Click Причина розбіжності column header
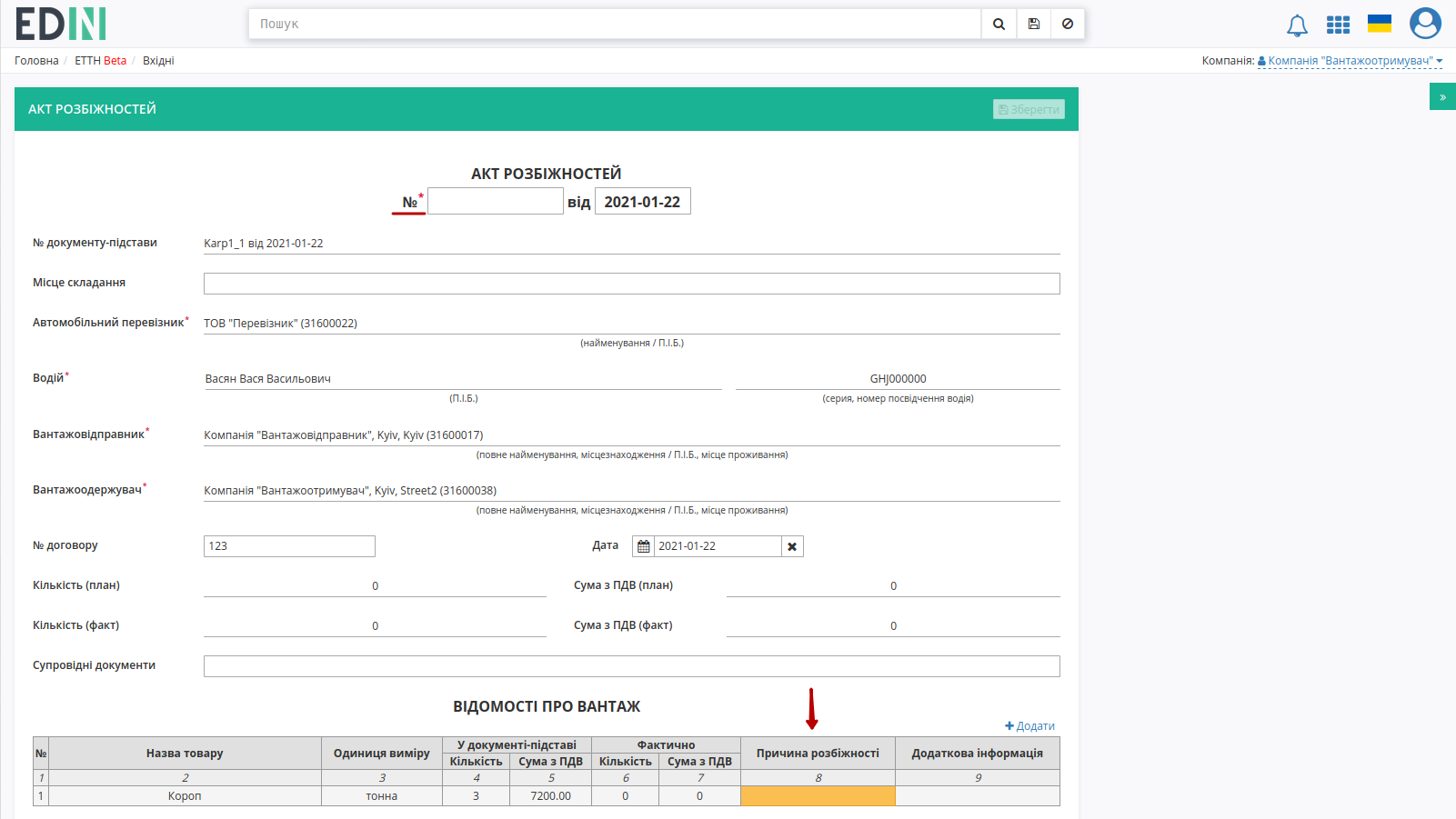This screenshot has width=1456, height=819. (818, 754)
